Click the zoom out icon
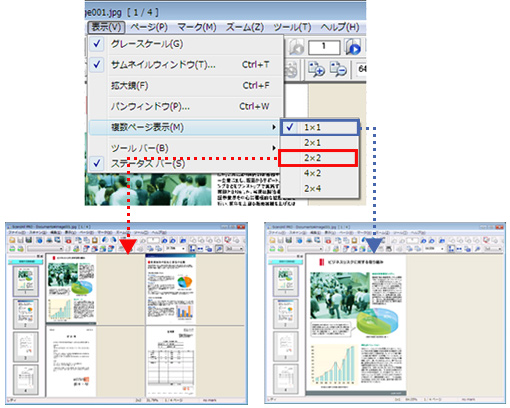This screenshot has width=510, height=408. tap(338, 69)
